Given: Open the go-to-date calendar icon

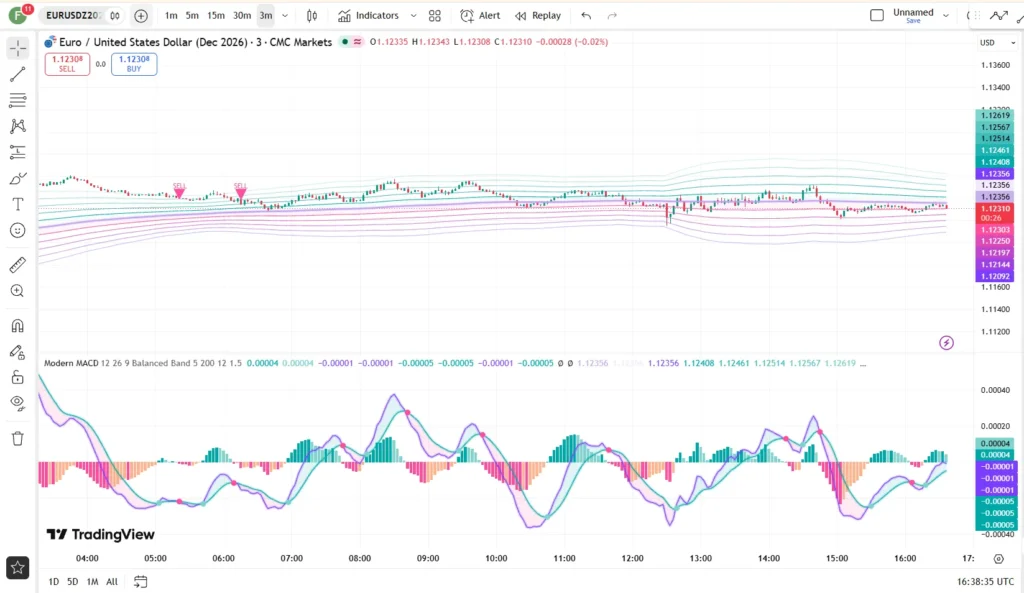Looking at the screenshot, I should [140, 581].
